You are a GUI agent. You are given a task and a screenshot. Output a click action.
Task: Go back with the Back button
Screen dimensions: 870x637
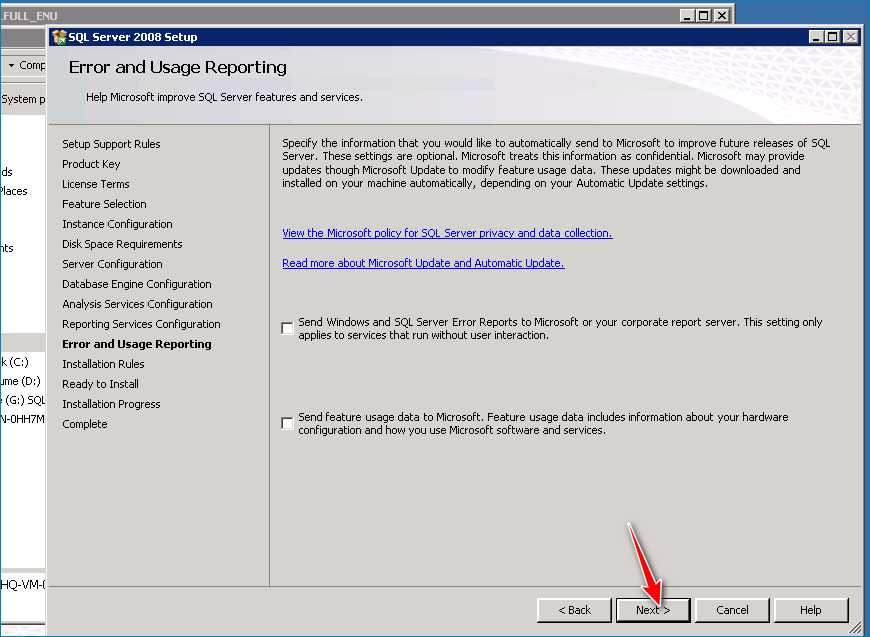click(574, 610)
